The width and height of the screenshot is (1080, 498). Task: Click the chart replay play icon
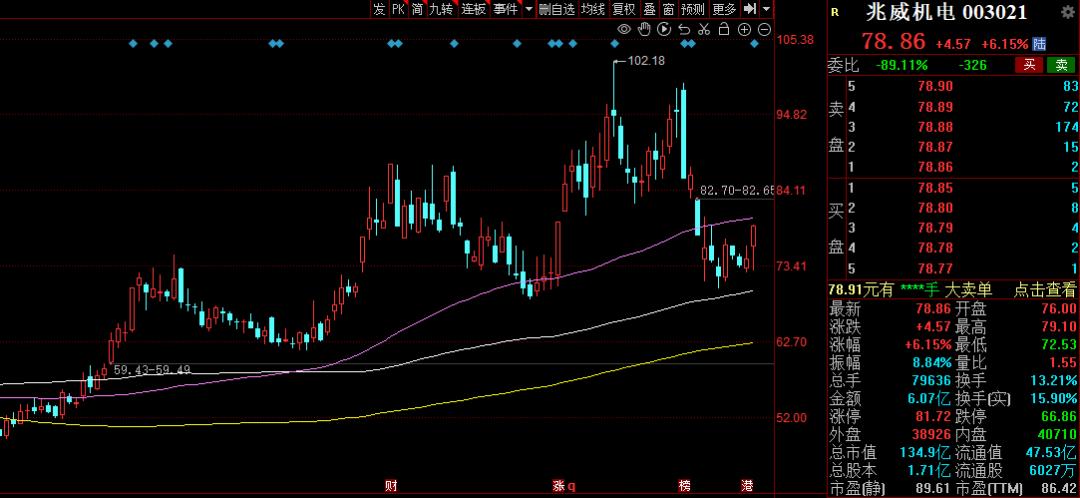pos(664,29)
